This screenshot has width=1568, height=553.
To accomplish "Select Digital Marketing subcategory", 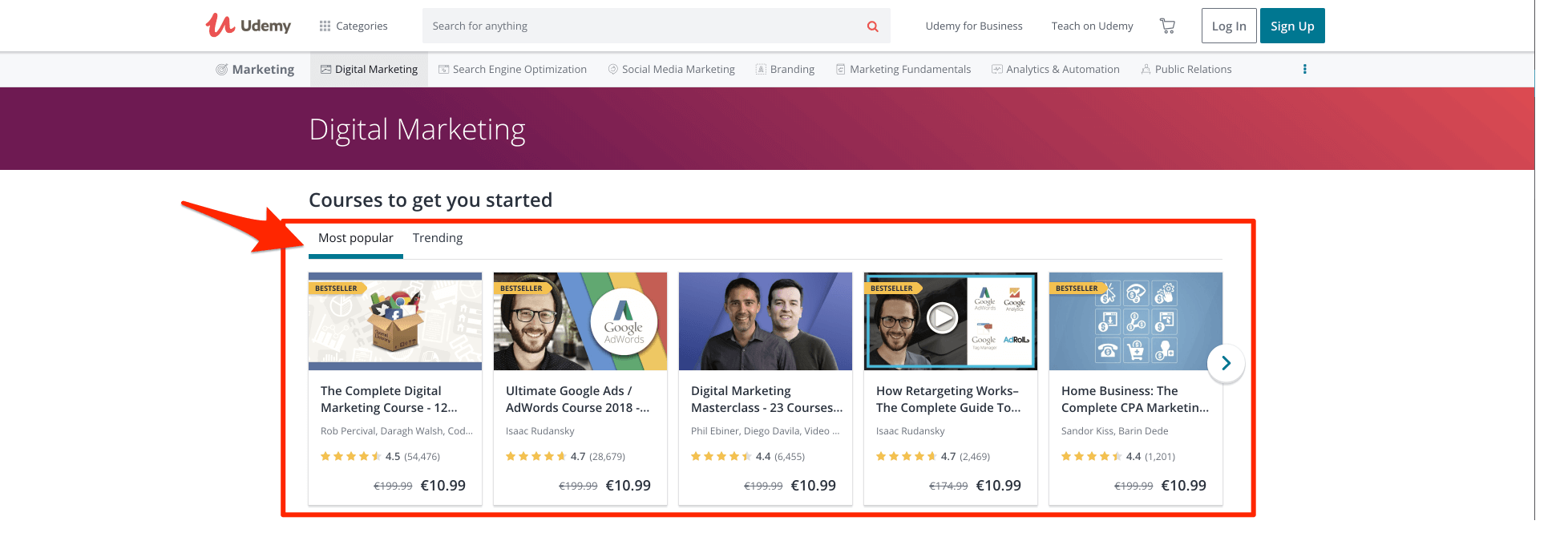I will [369, 70].
